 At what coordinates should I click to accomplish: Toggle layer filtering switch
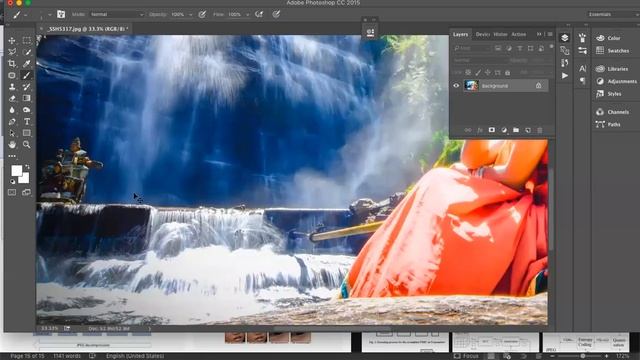(x=551, y=47)
